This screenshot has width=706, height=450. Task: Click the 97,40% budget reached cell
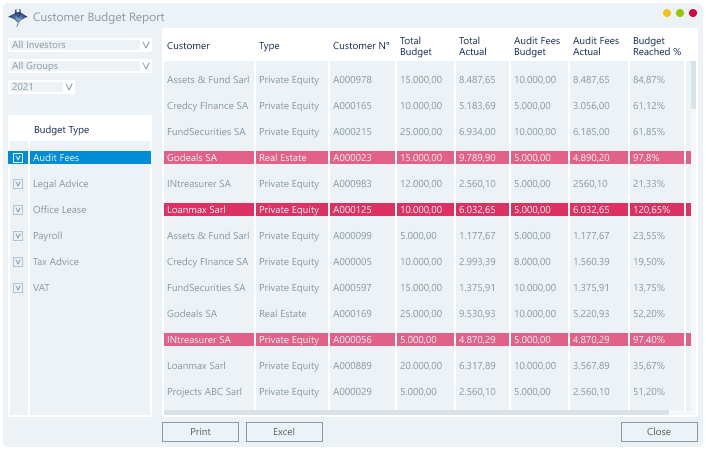point(657,340)
